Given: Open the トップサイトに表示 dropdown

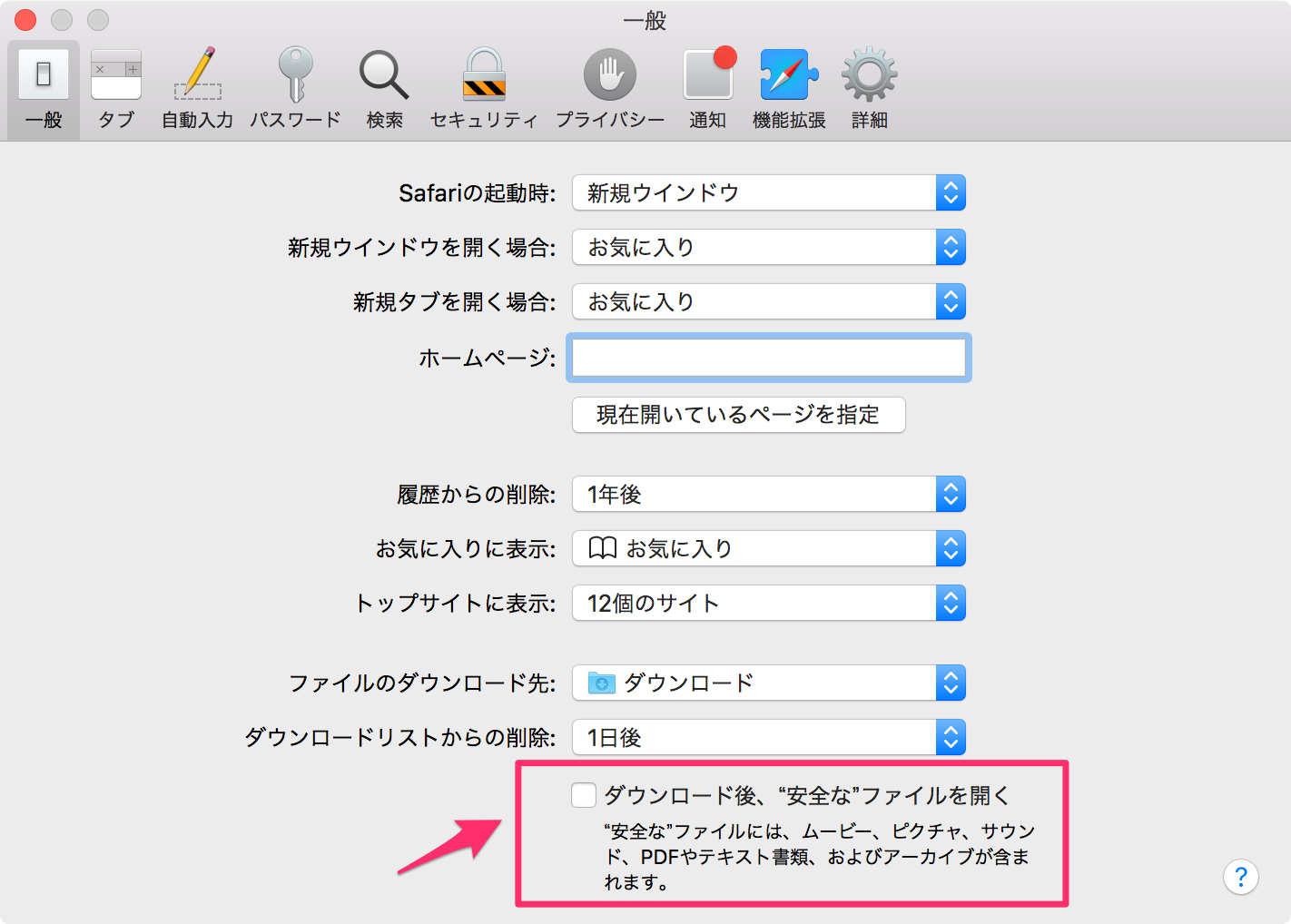Looking at the screenshot, I should point(769,603).
